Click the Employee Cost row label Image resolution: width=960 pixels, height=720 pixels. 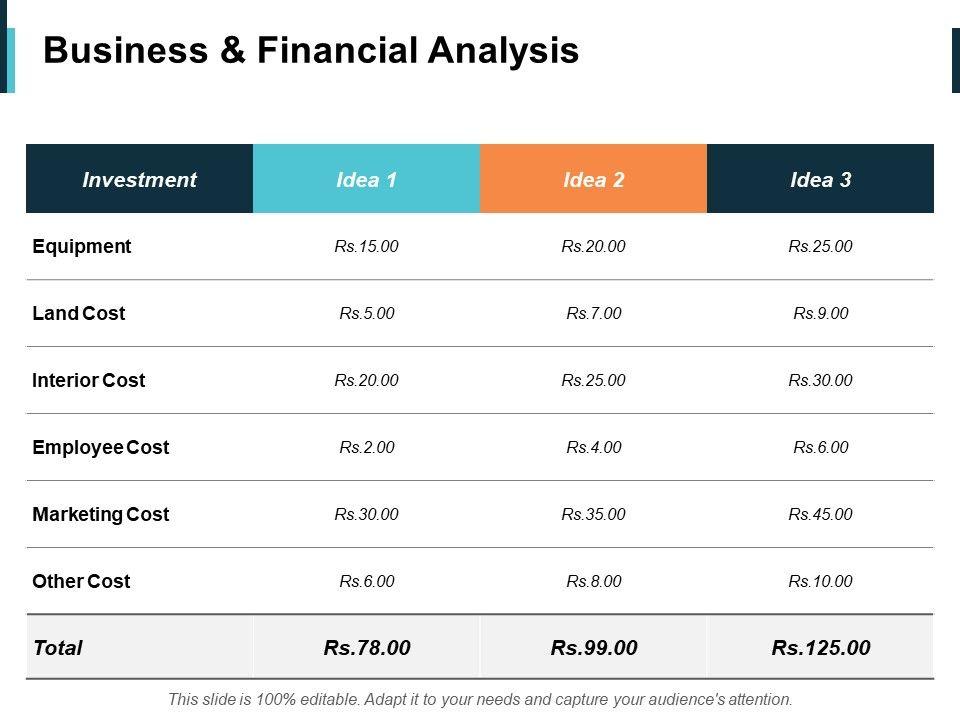[x=101, y=447]
